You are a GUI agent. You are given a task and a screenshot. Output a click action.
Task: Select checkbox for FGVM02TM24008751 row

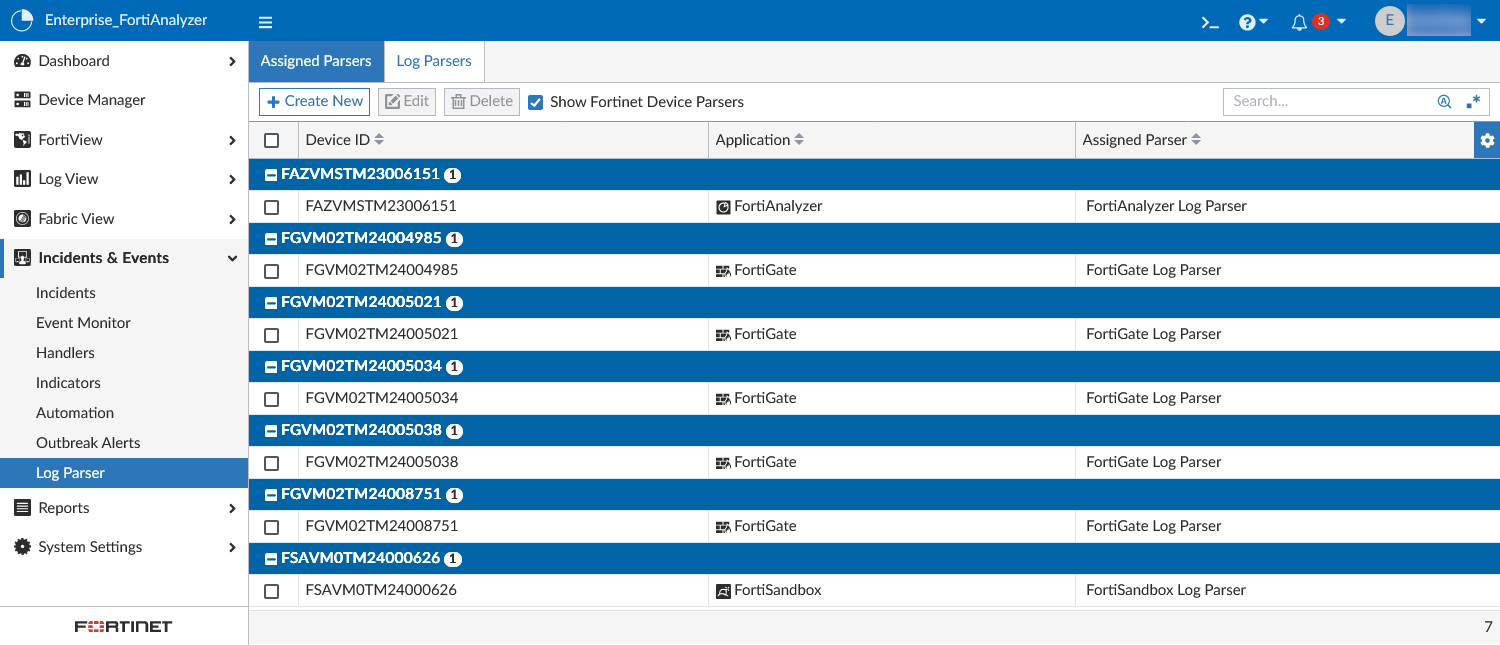coord(271,527)
